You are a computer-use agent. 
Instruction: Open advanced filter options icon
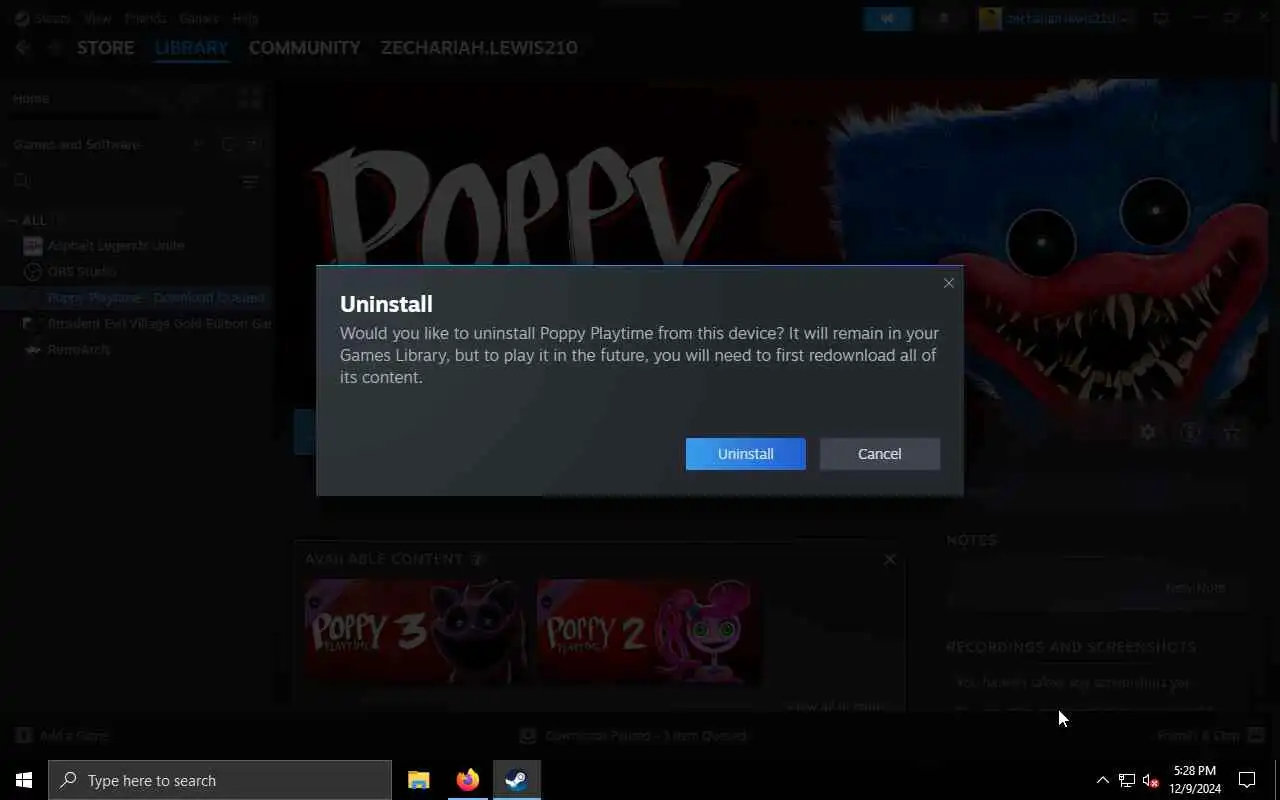click(x=250, y=181)
